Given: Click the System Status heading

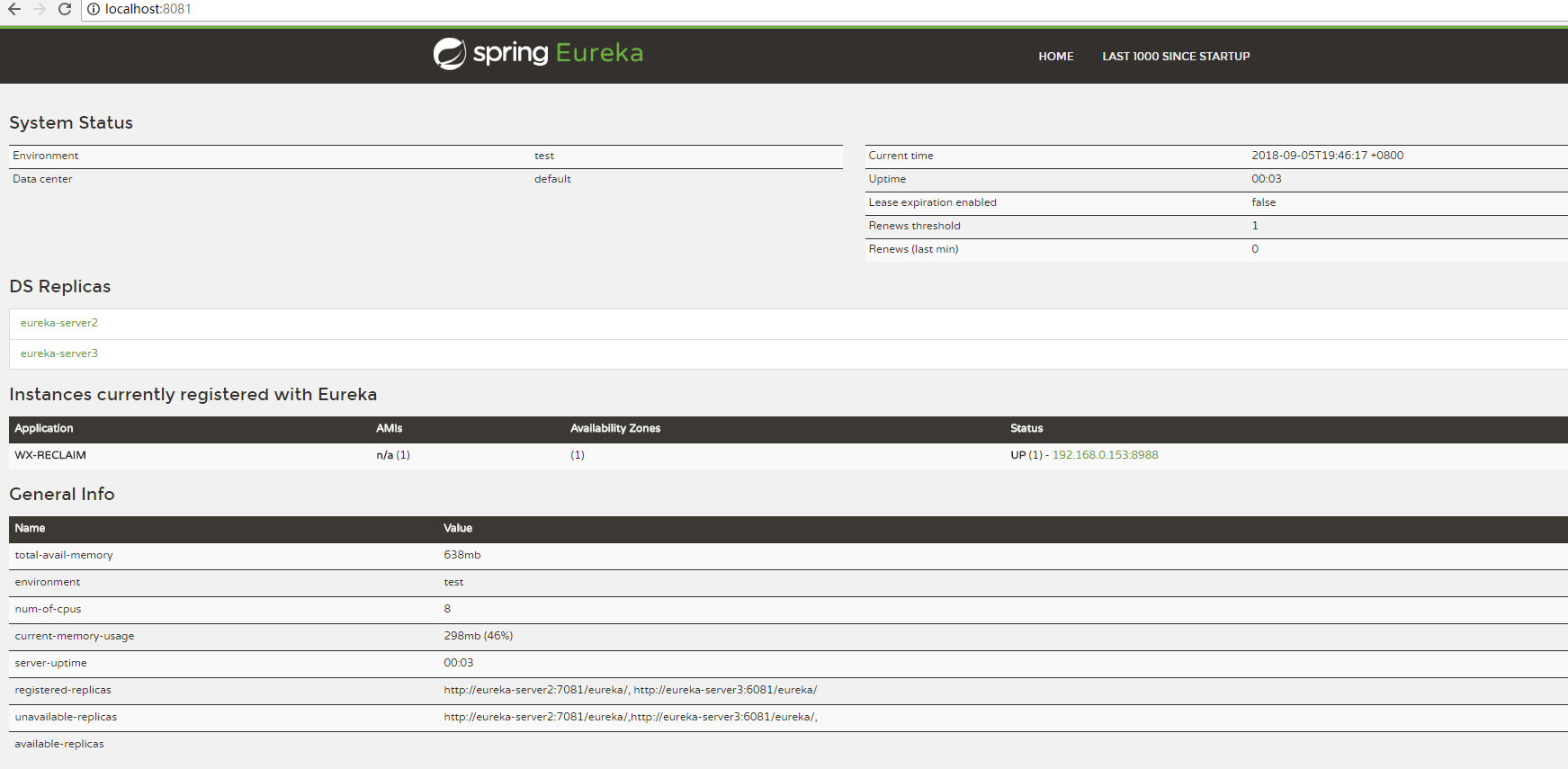Looking at the screenshot, I should (71, 122).
